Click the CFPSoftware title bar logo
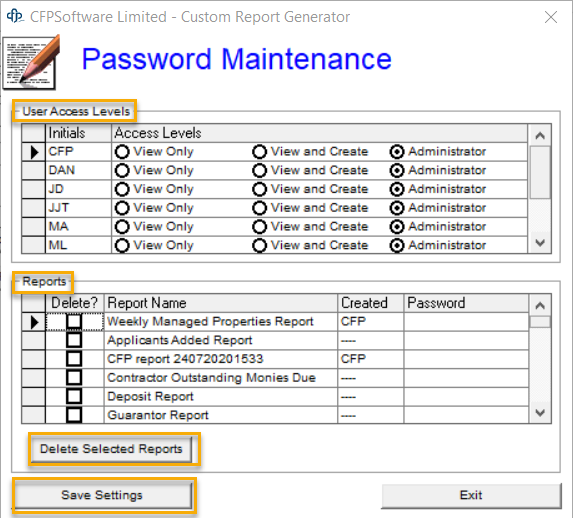573x518 pixels. point(15,16)
